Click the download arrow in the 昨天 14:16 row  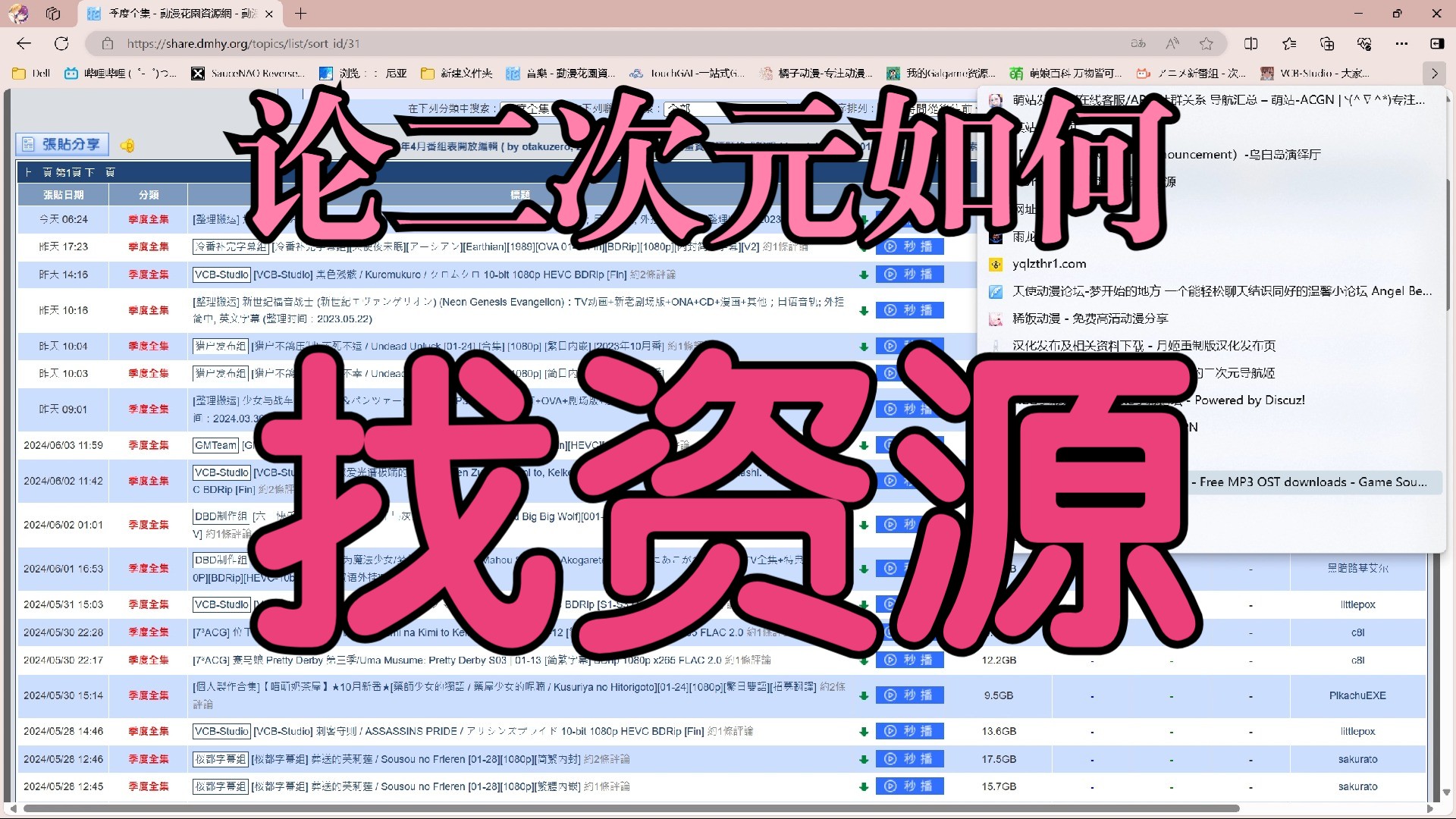click(863, 275)
